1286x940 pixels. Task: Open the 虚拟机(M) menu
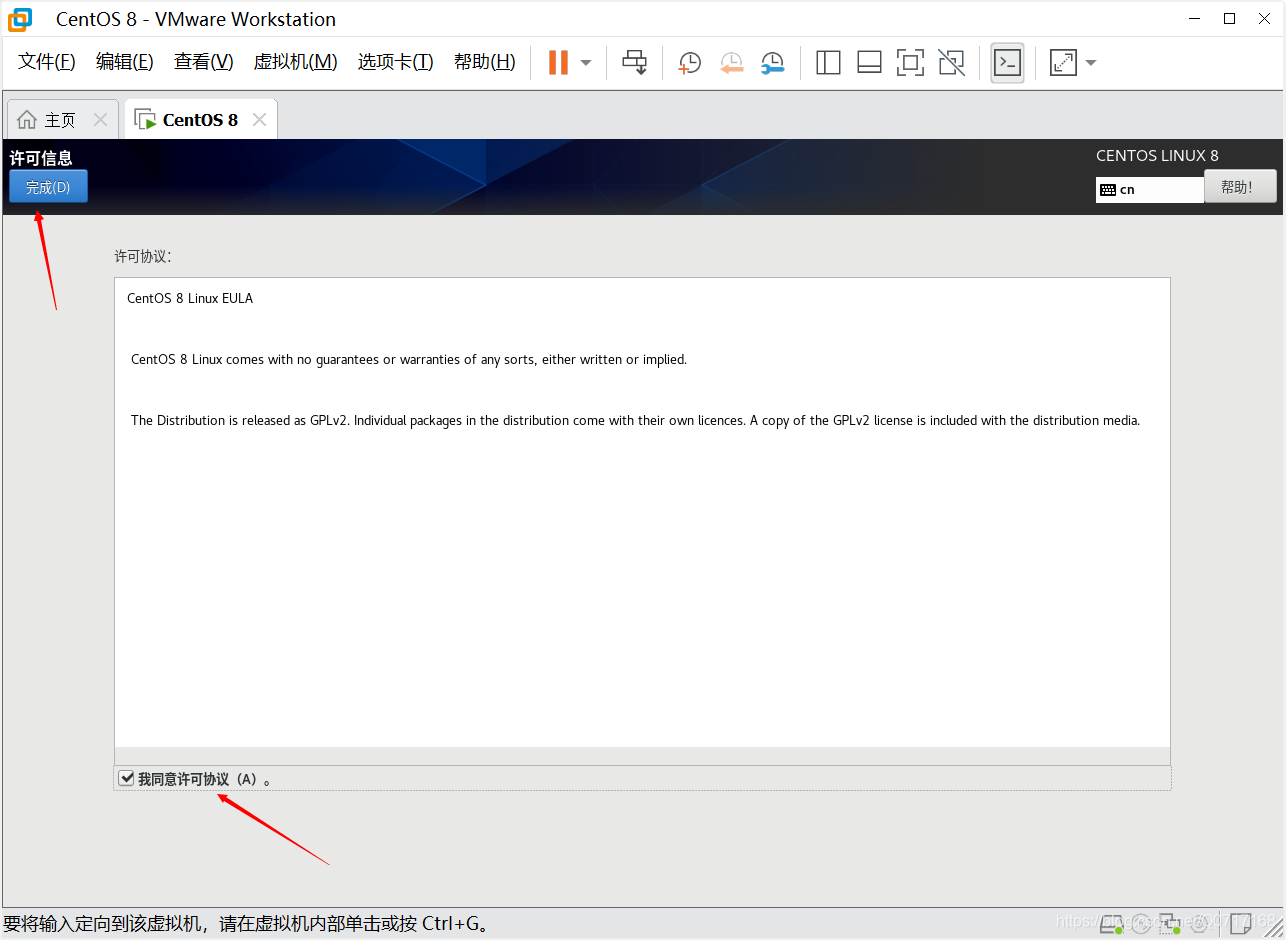(295, 62)
